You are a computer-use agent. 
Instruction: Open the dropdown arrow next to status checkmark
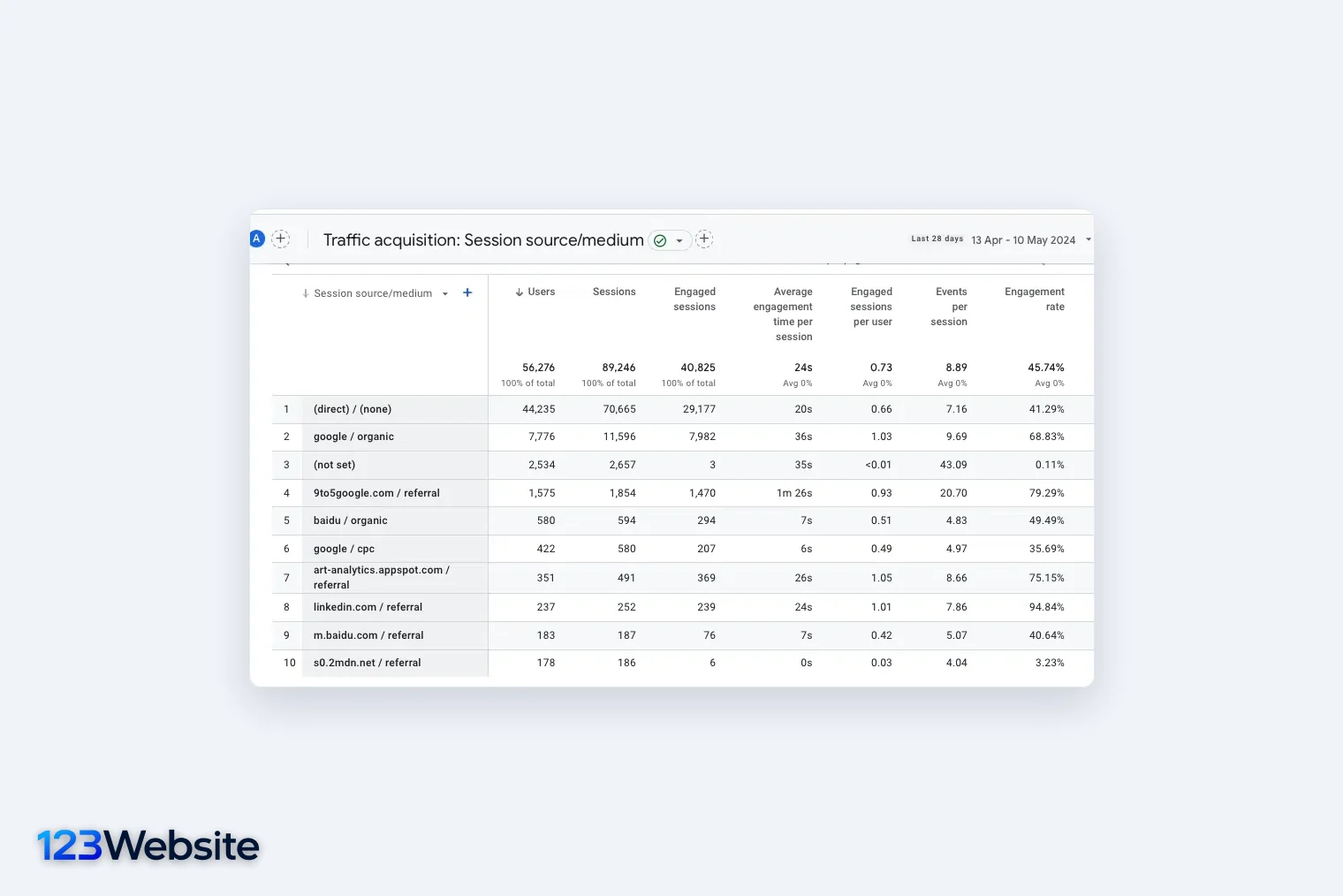[679, 240]
